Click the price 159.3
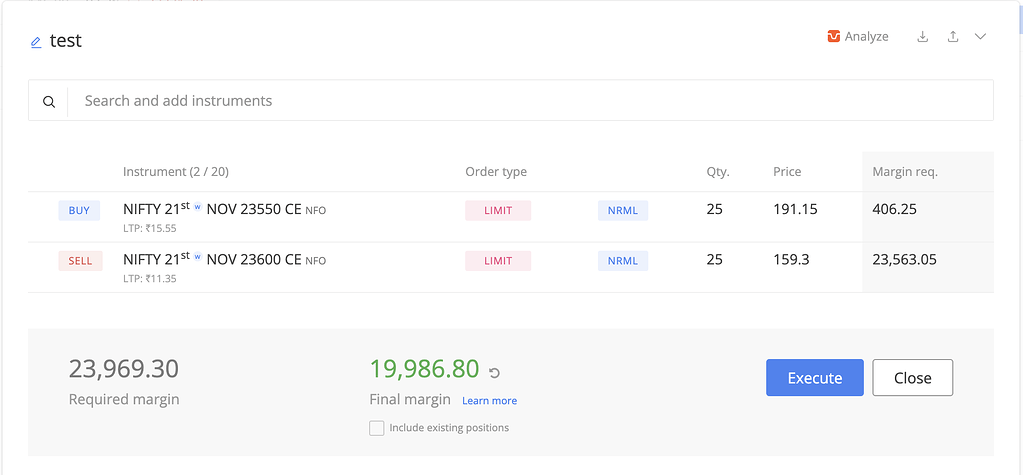The image size is (1023, 475). (x=791, y=260)
